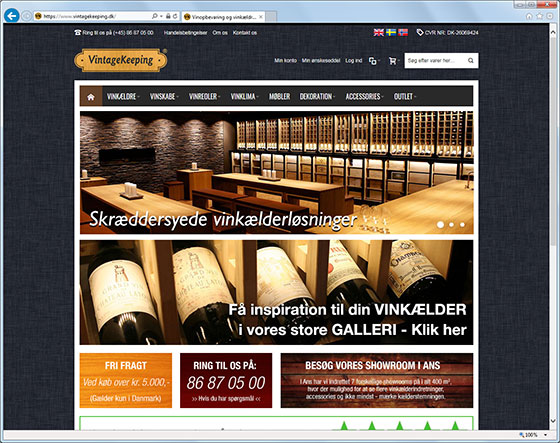Screen dimensions: 560x443
Task: Click the address bar search magnifier icon
Action: [155, 16]
